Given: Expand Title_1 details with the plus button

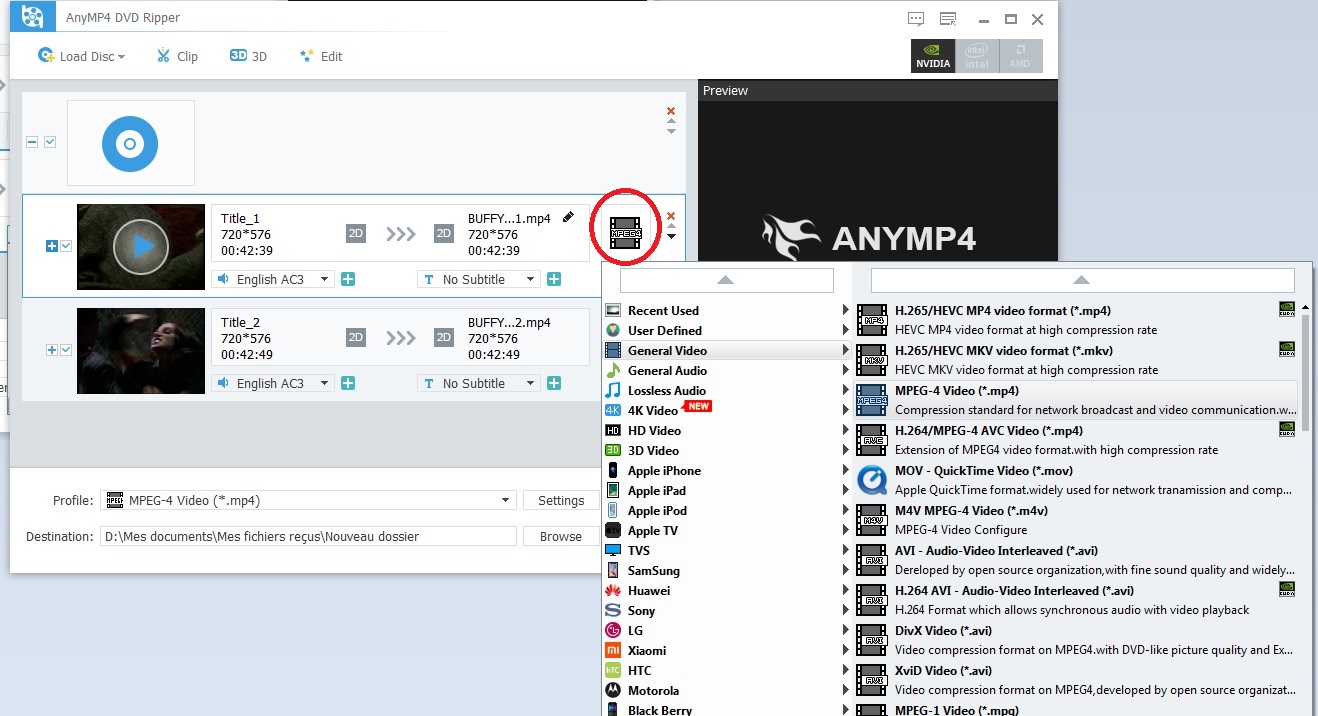Looking at the screenshot, I should click(52, 246).
